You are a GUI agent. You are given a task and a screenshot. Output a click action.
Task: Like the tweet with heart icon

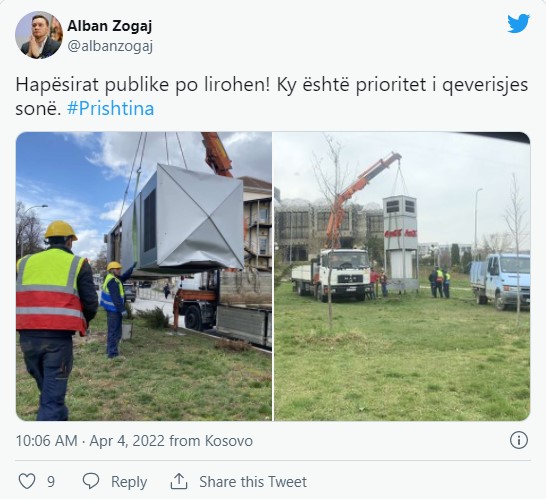(x=27, y=482)
